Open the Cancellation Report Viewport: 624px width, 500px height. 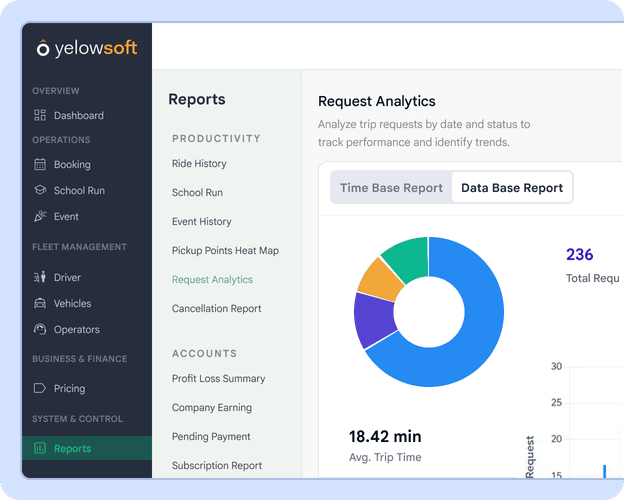pos(216,309)
